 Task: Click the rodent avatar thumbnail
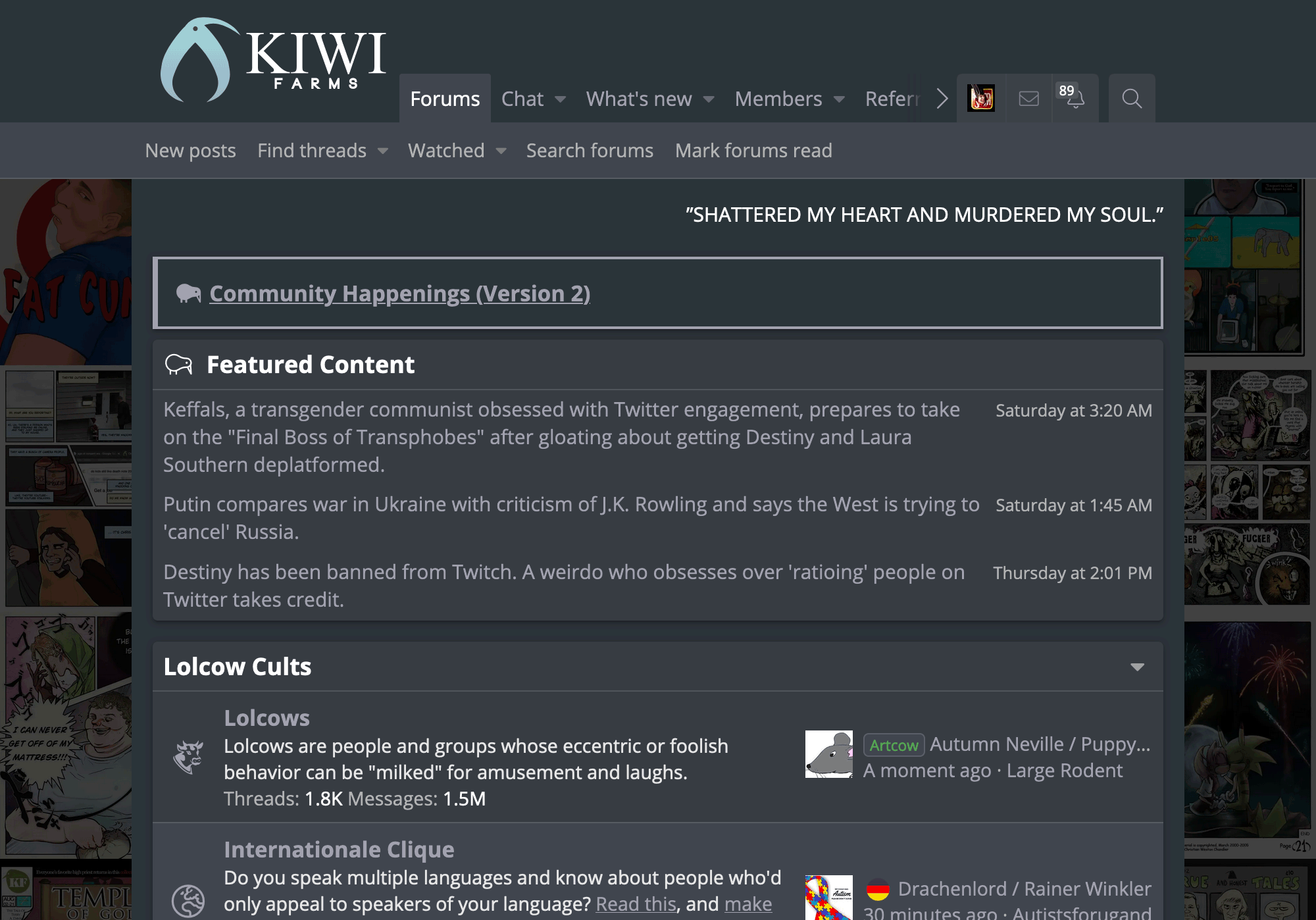click(x=828, y=754)
